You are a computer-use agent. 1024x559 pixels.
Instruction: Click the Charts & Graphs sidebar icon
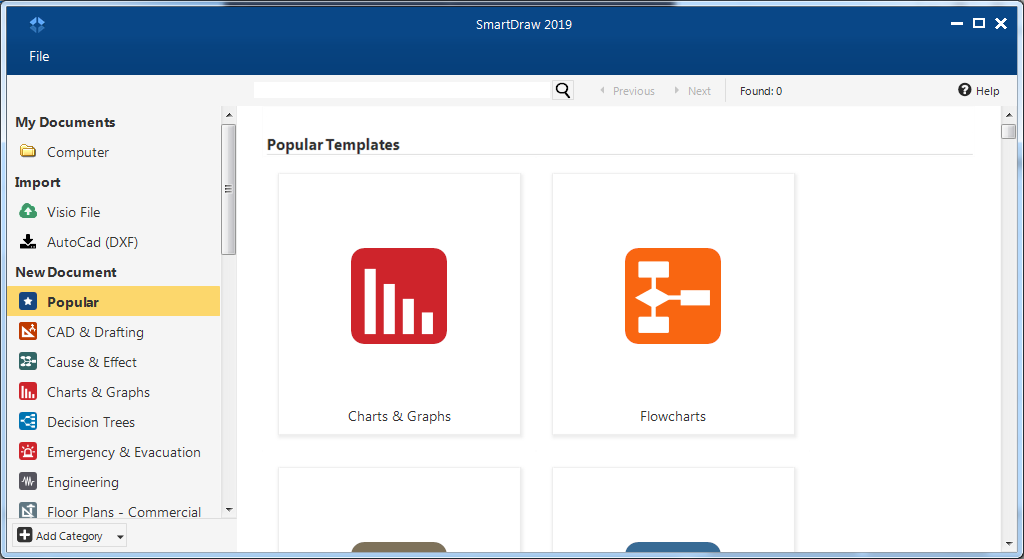coord(28,392)
